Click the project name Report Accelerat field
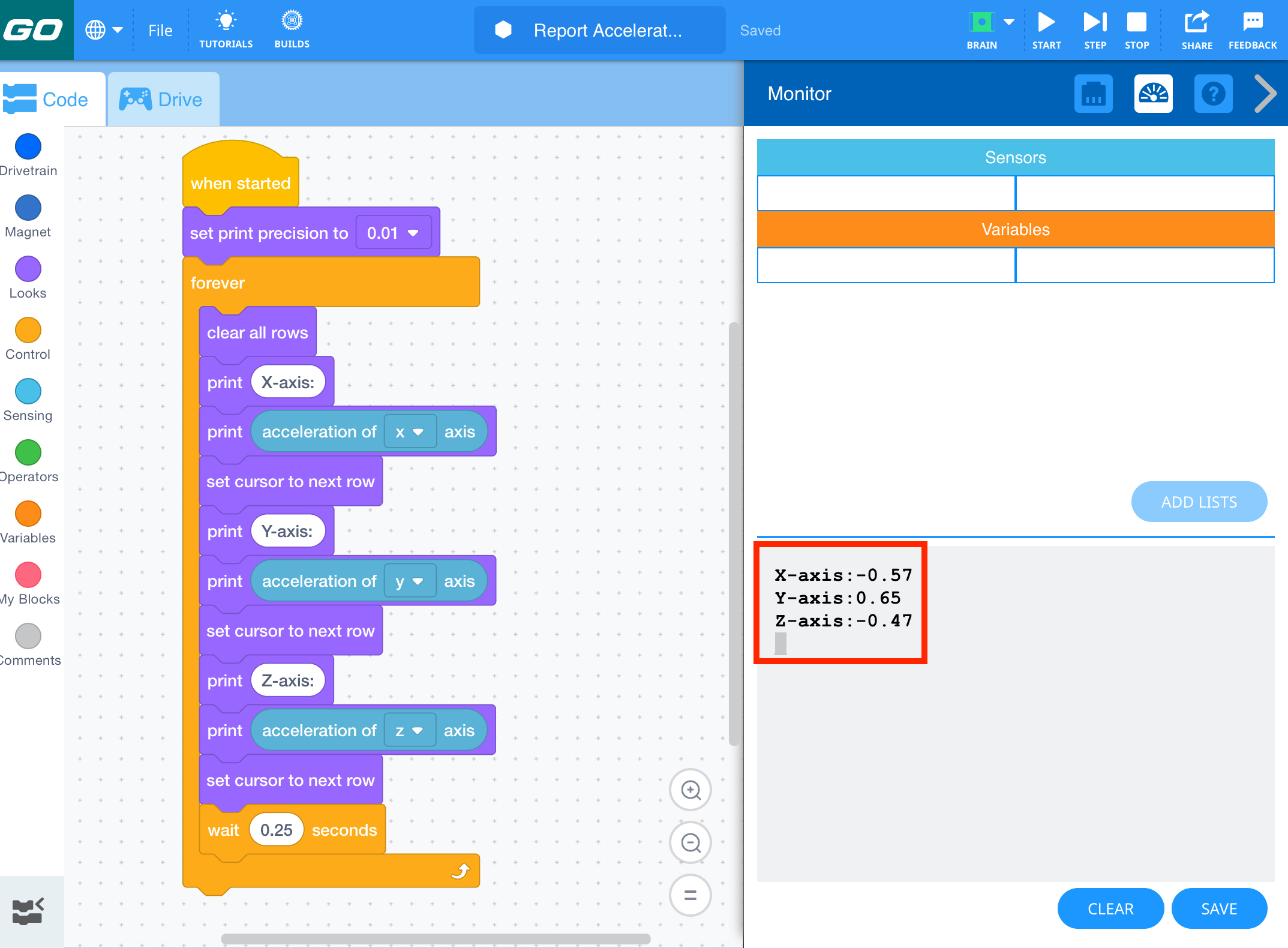Image resolution: width=1288 pixels, height=948 pixels. 608,30
